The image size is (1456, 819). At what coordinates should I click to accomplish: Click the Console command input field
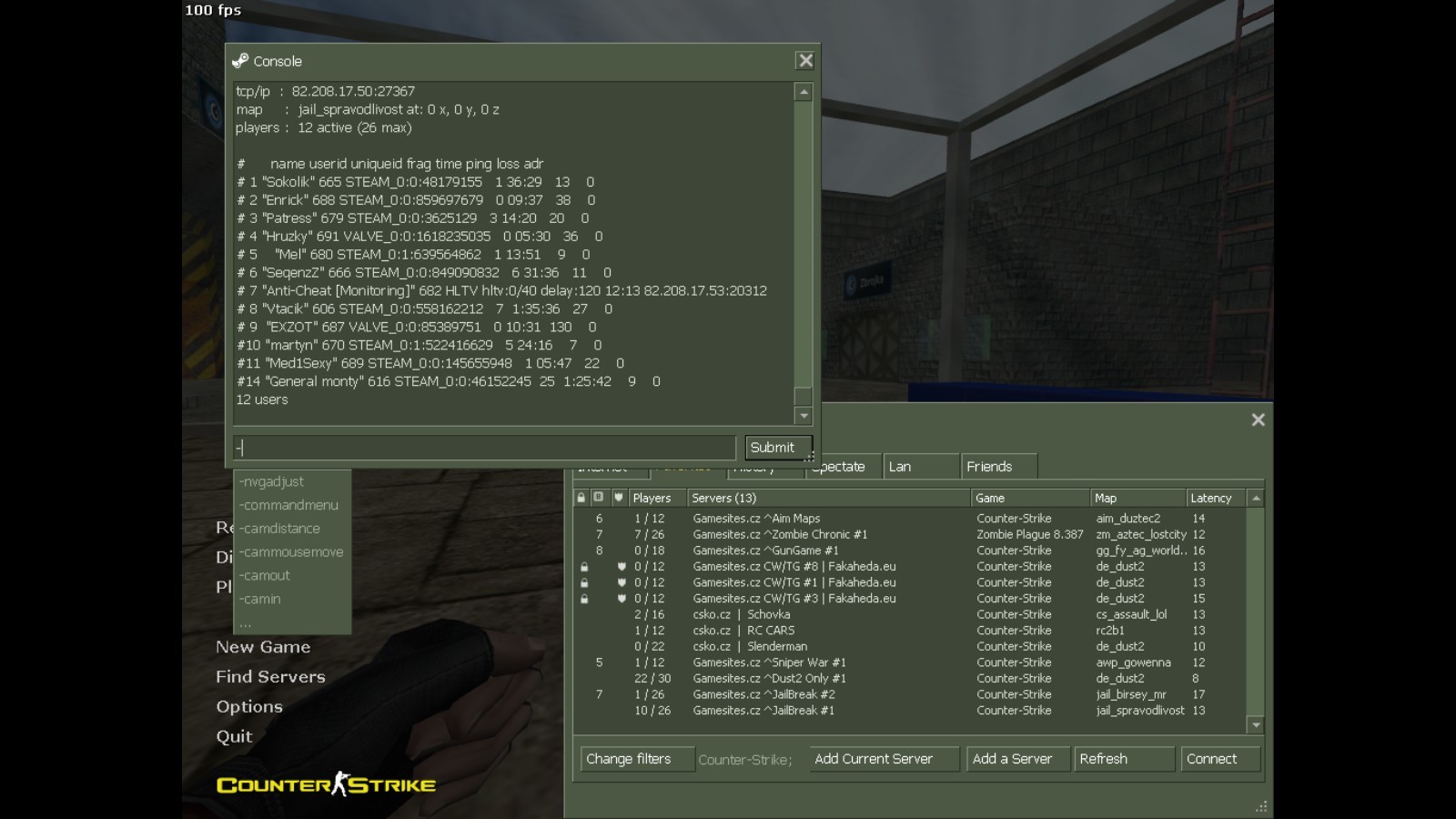coord(484,448)
